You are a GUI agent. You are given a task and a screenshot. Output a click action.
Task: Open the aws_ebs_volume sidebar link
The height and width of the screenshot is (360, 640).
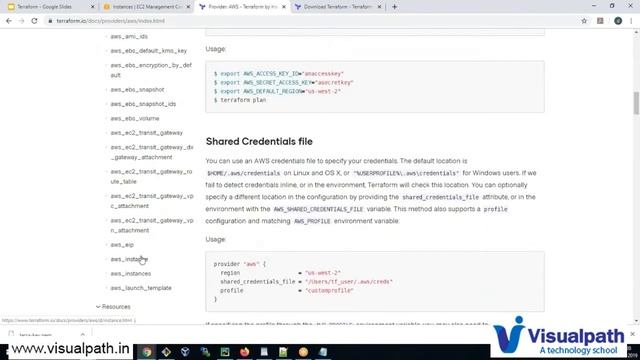(x=135, y=118)
